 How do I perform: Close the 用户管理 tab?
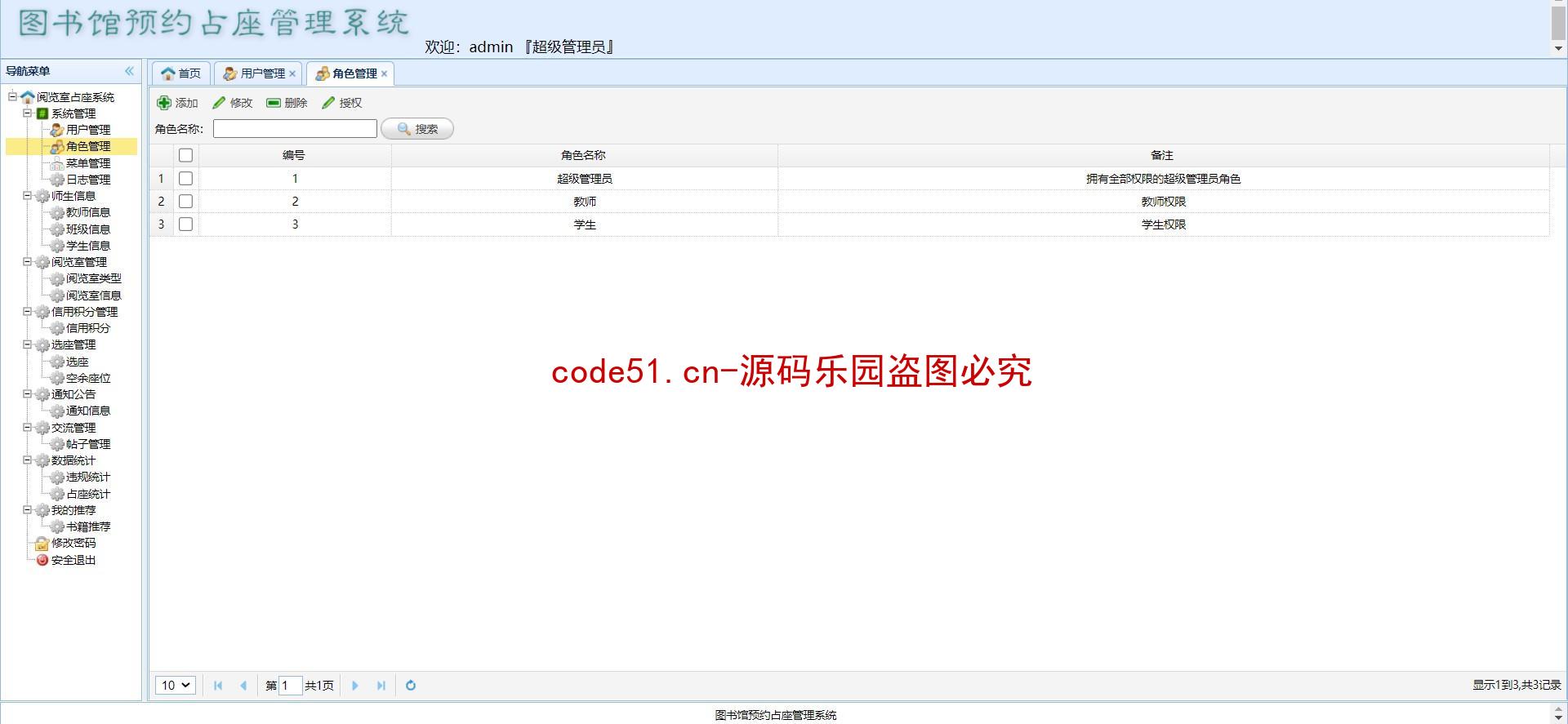click(292, 73)
